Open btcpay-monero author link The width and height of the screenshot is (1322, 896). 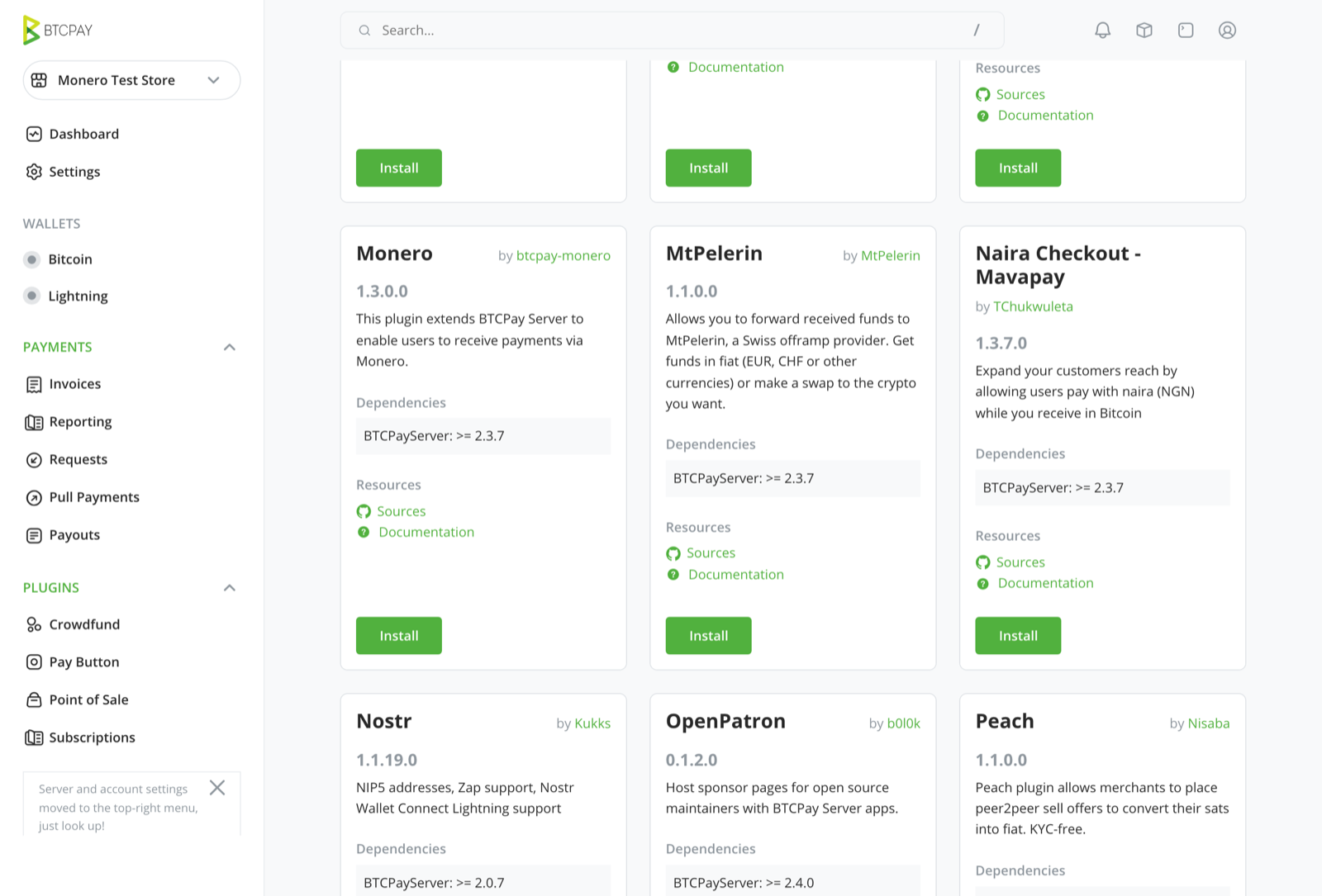pos(564,256)
